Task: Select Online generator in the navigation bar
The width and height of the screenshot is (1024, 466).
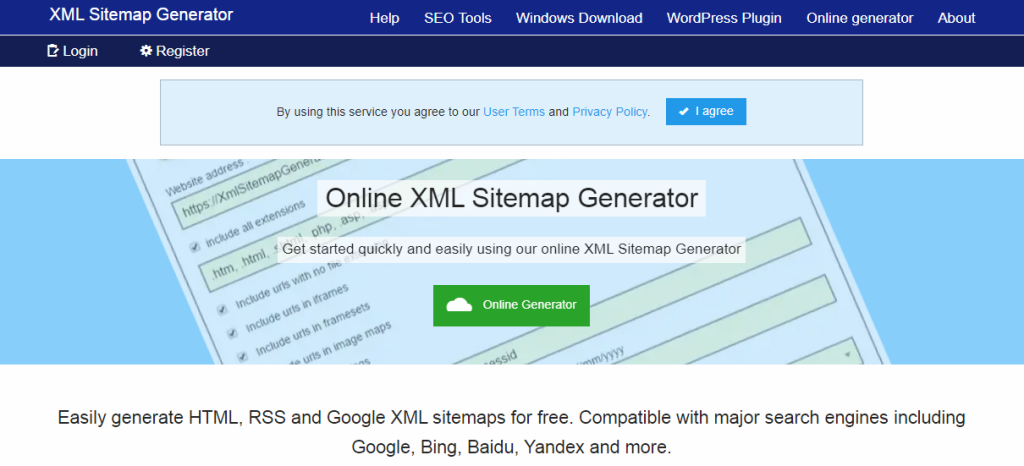Action: (x=859, y=18)
